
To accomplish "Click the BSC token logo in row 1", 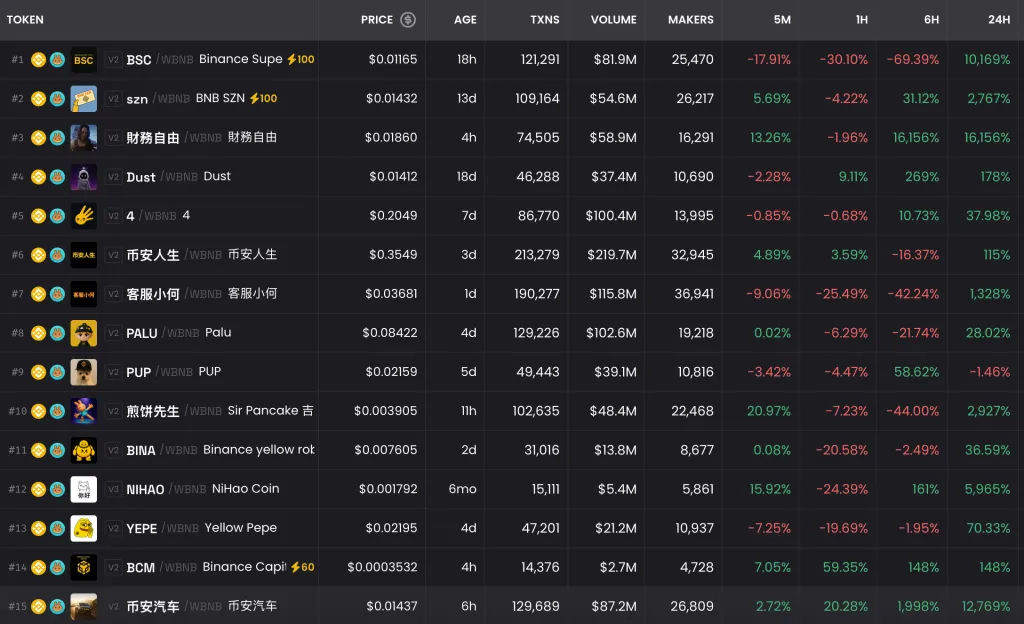I will pyautogui.click(x=84, y=60).
